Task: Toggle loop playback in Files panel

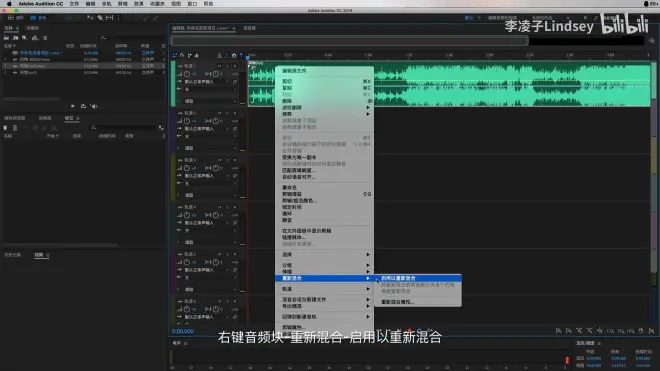Action: coord(83,106)
